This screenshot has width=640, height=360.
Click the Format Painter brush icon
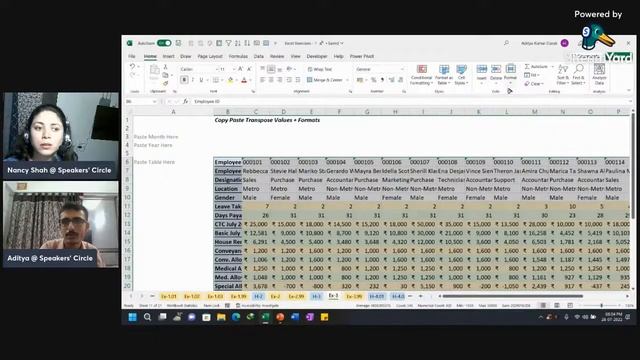pos(165,83)
